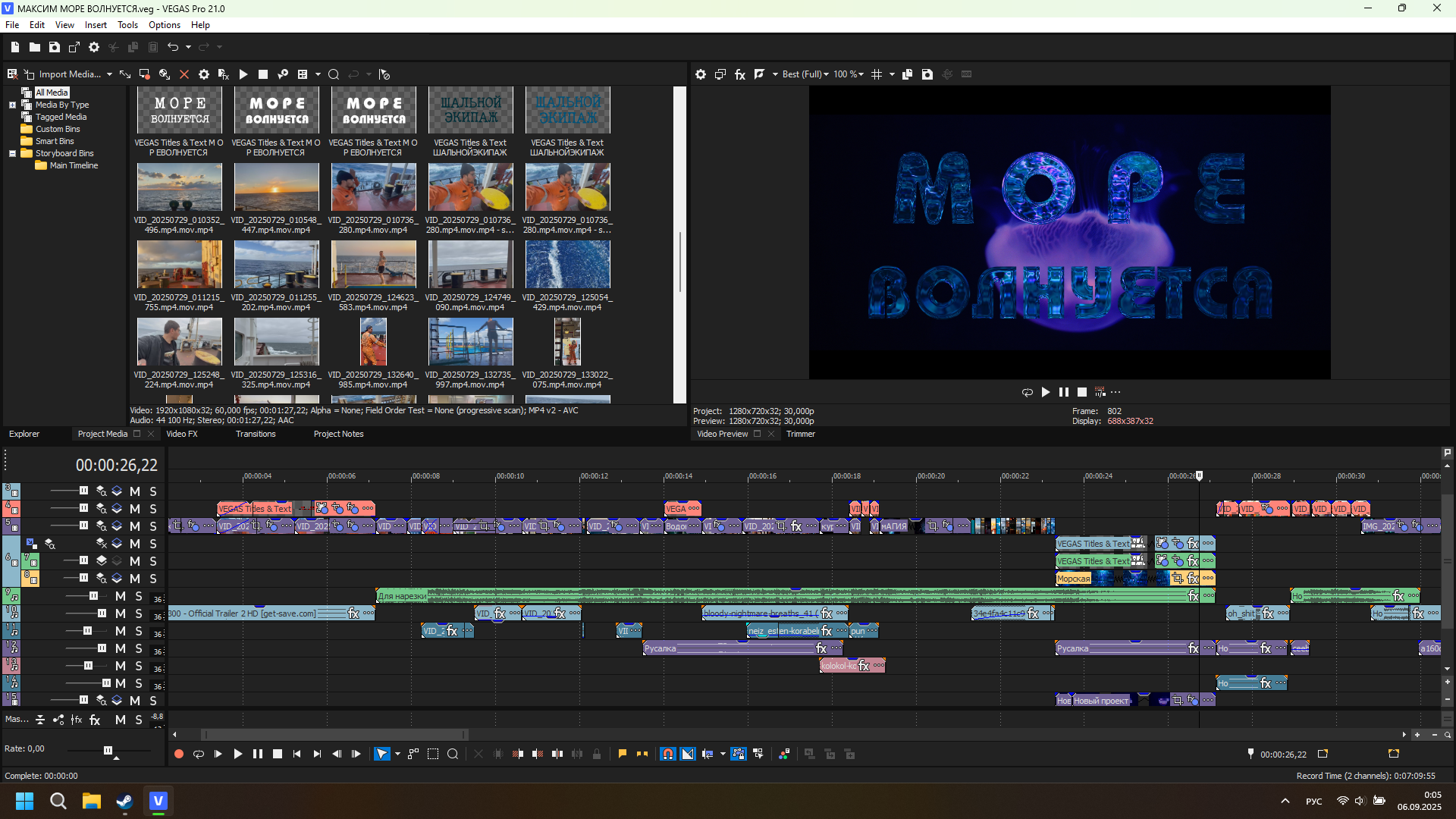Enable snapping magnet icon on timeline toolbar

[x=667, y=754]
